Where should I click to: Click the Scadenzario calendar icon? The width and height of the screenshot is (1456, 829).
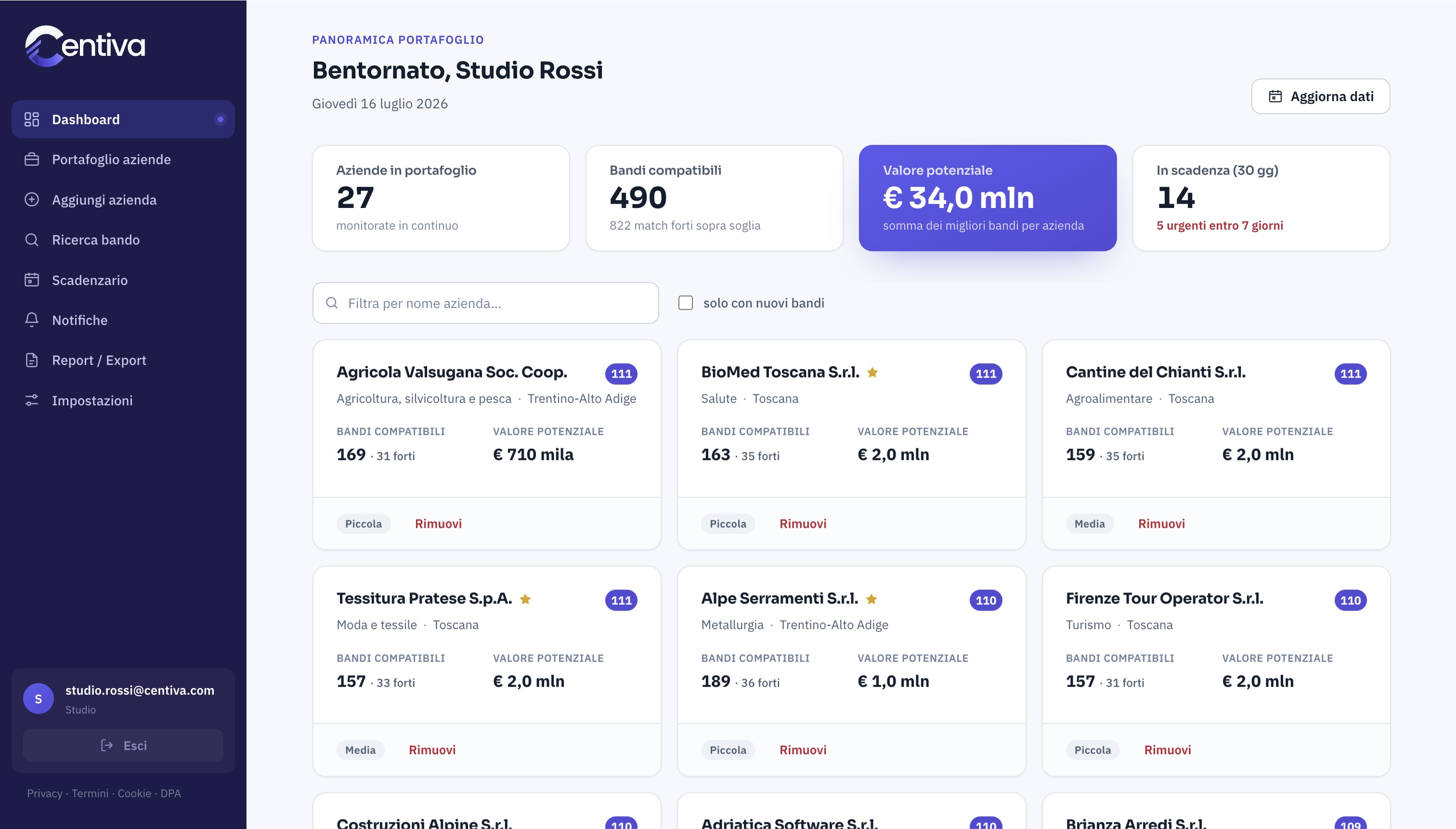click(32, 280)
